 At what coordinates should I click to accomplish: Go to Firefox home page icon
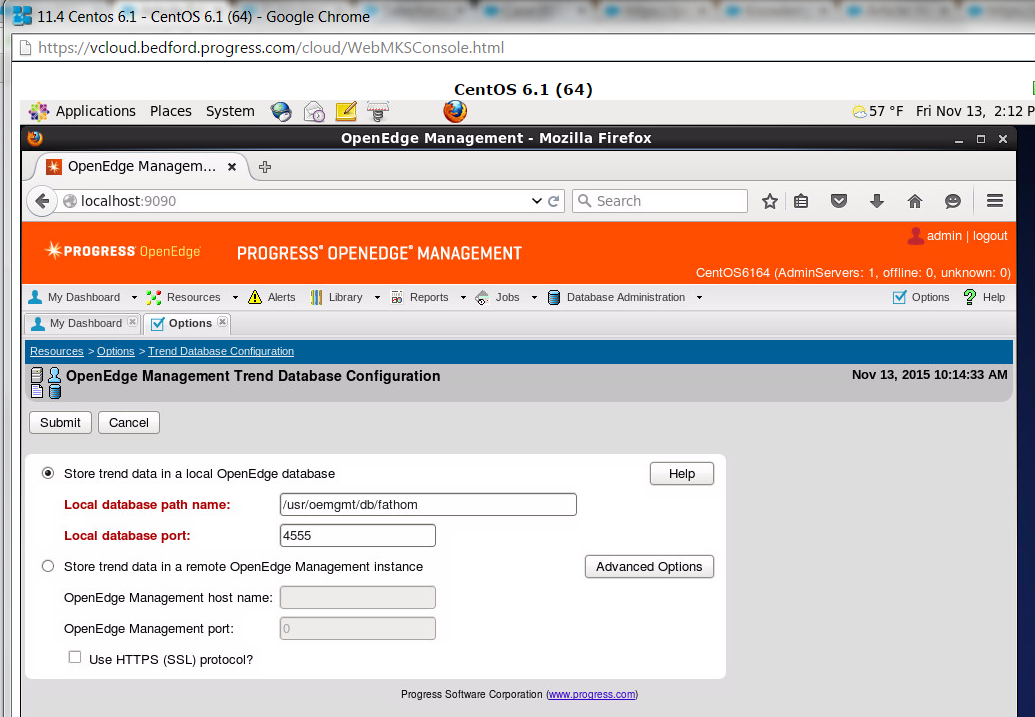pyautogui.click(x=915, y=201)
